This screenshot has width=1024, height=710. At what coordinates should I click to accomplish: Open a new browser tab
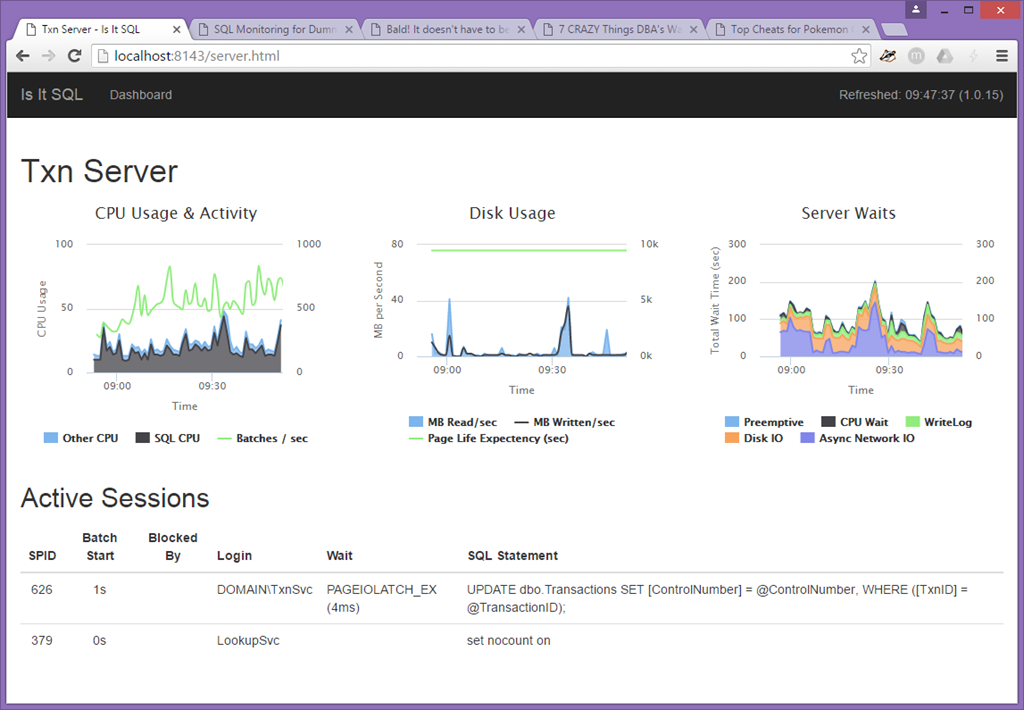point(893,30)
